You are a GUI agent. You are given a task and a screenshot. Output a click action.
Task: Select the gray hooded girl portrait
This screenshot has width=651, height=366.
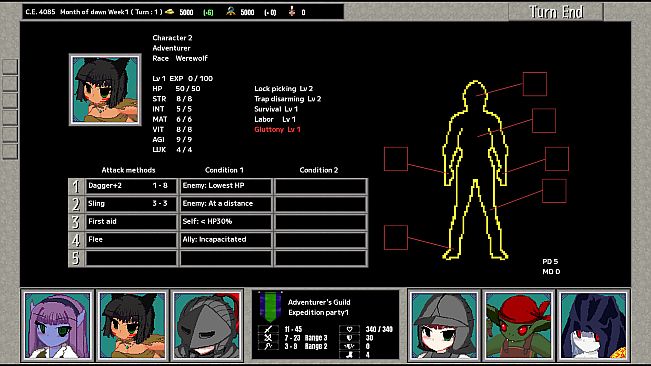point(444,325)
